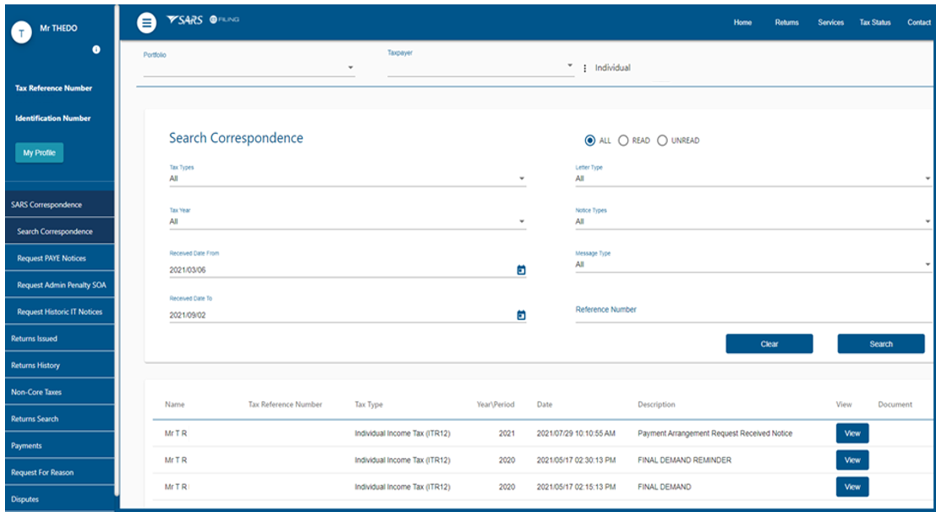This screenshot has height=517, width=940.
Task: Click the info icon under user name
Action: [x=96, y=49]
